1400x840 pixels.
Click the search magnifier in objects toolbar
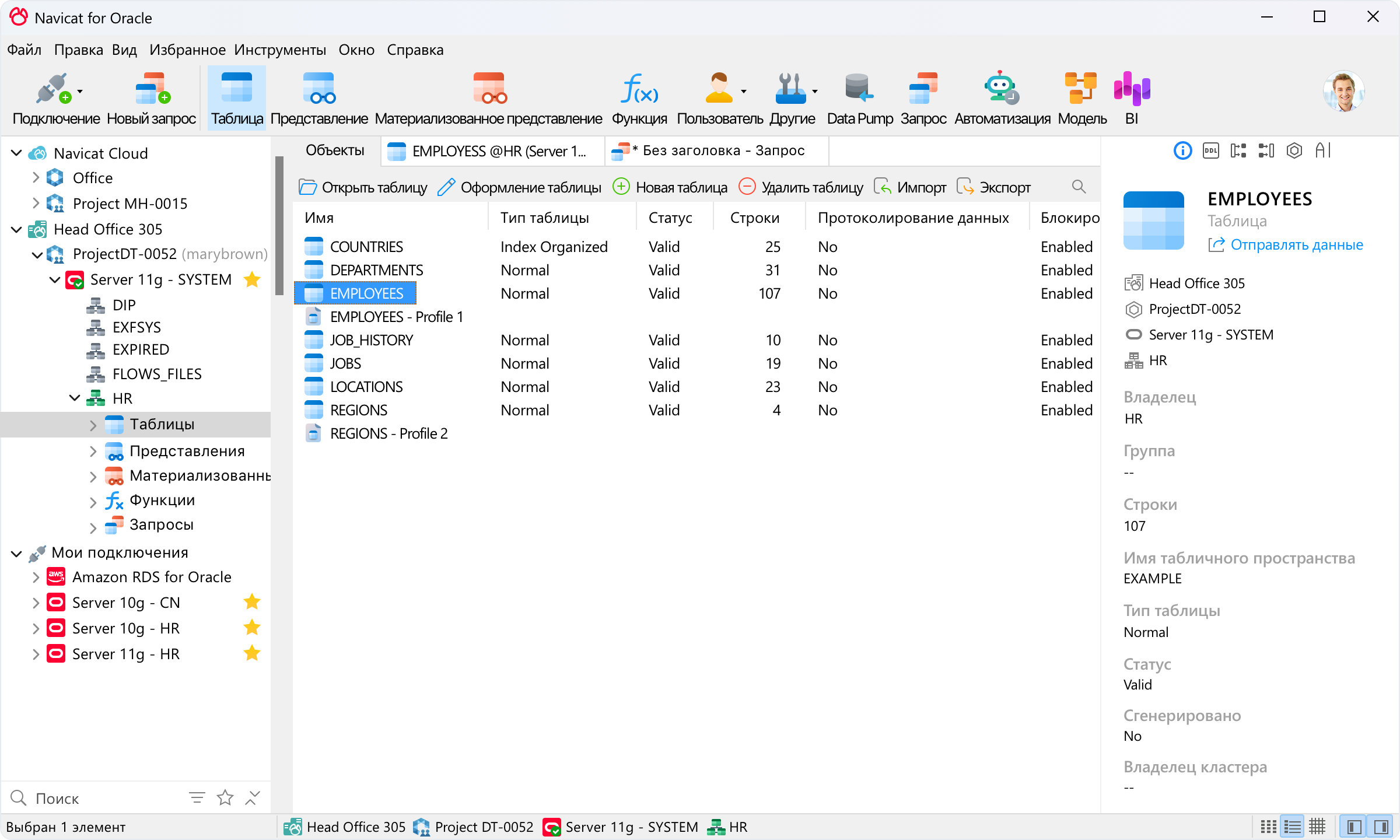1079,187
